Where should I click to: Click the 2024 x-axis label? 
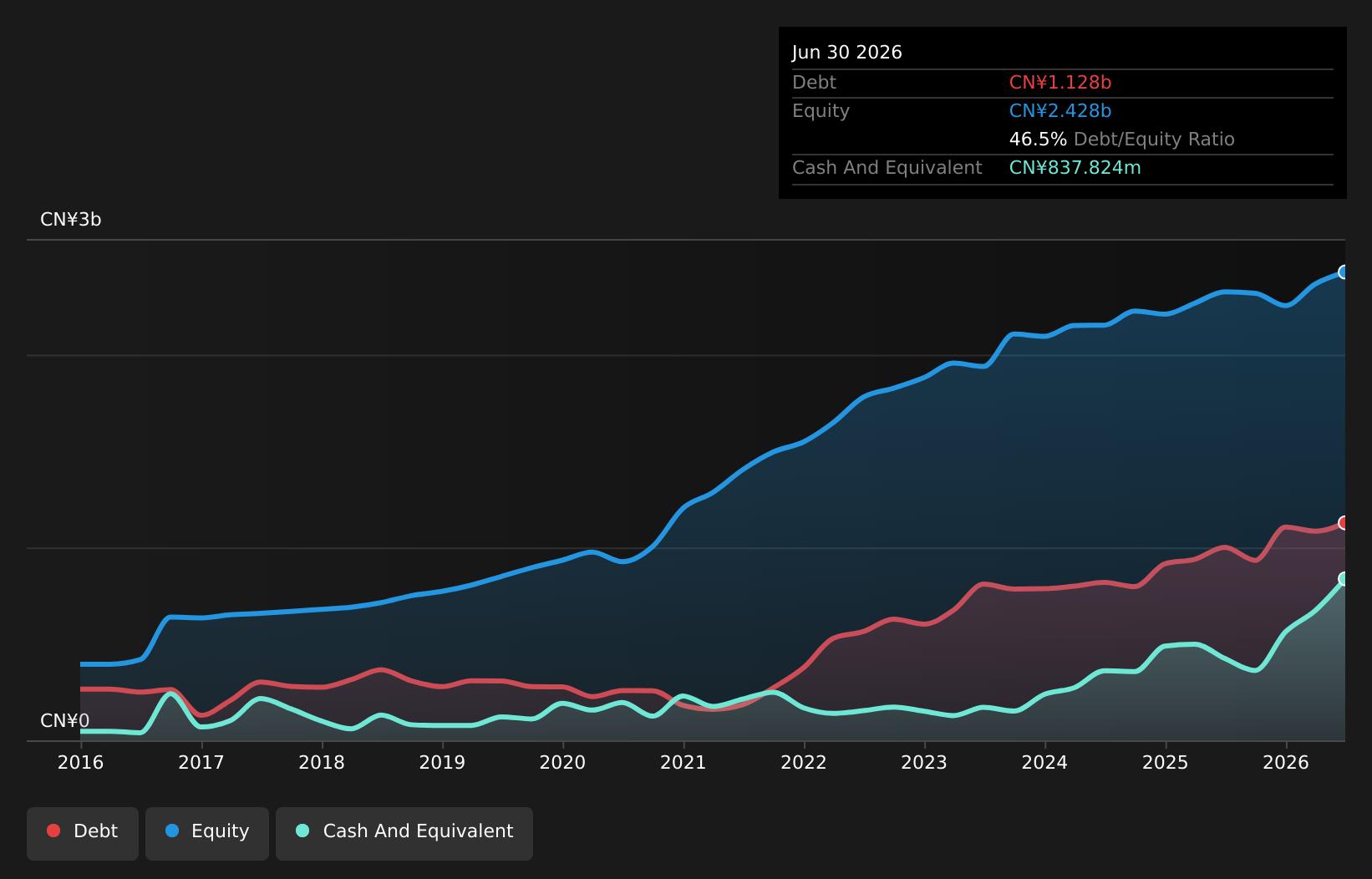(1044, 762)
